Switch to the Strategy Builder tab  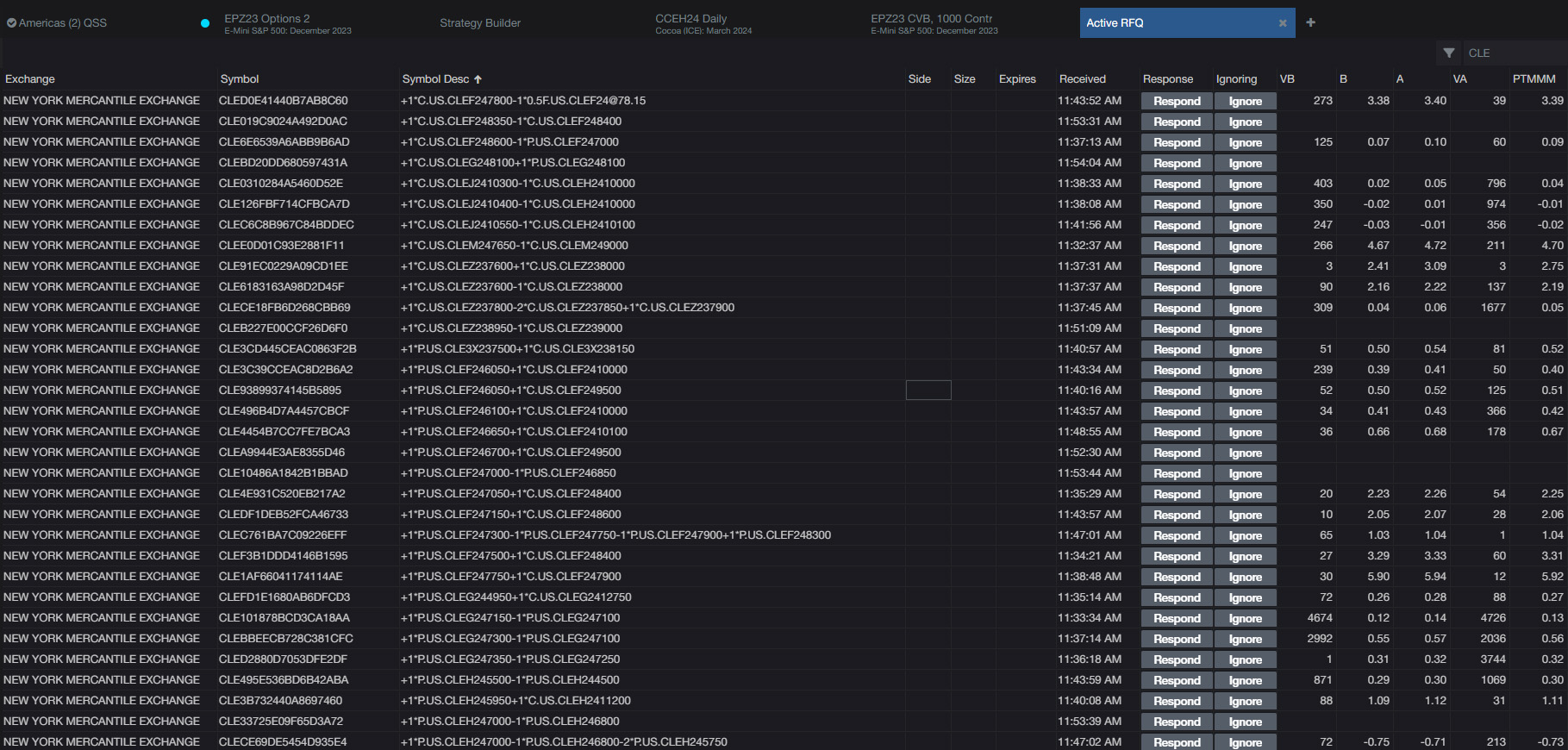479,23
